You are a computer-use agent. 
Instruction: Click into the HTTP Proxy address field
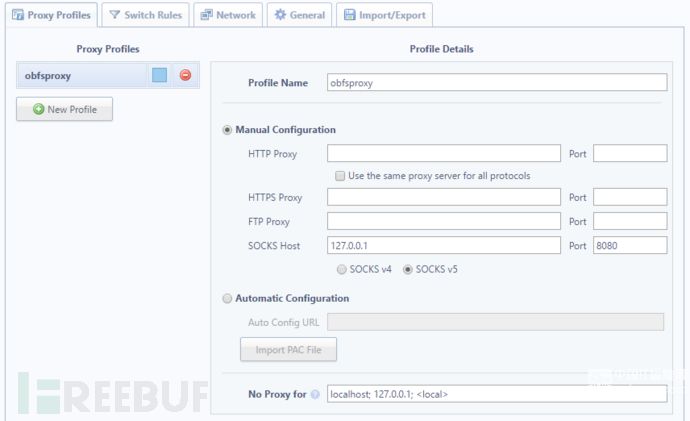pos(444,154)
